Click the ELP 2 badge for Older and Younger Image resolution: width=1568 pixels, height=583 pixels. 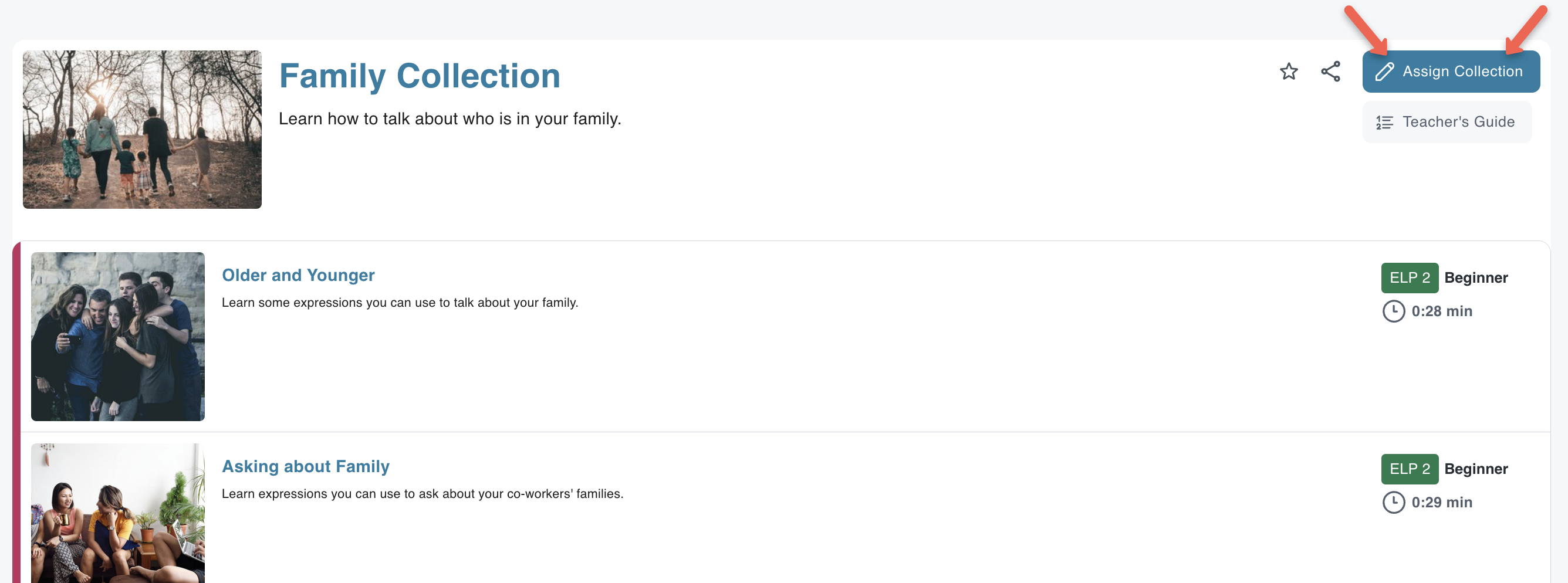pos(1409,277)
